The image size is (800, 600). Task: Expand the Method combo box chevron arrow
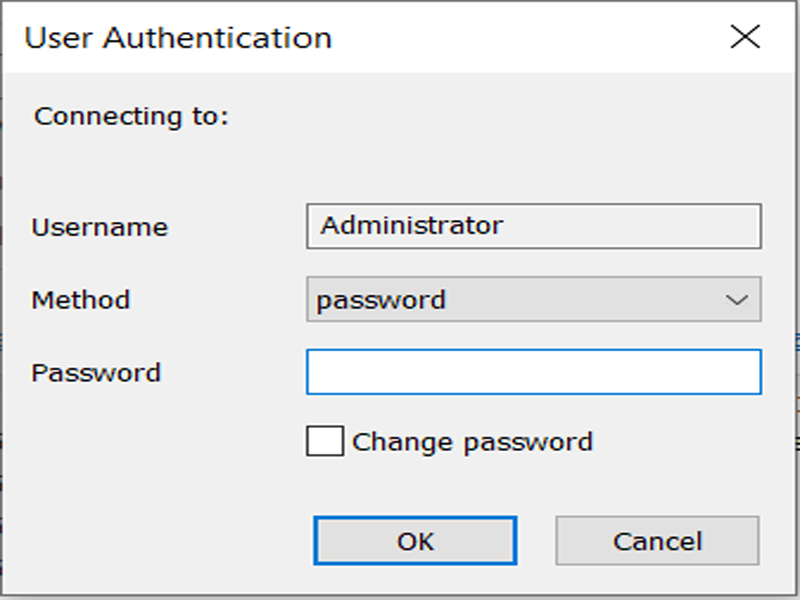coord(737,300)
